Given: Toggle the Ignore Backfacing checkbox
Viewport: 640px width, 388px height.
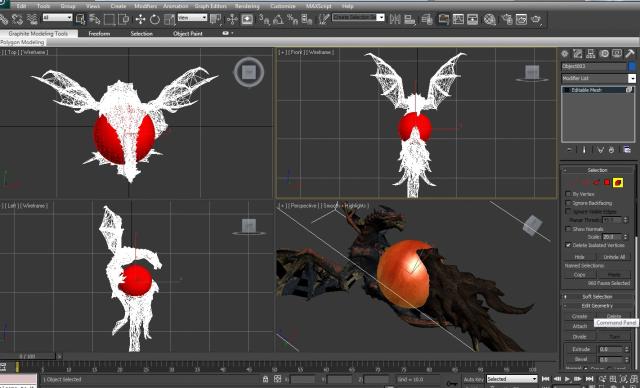Looking at the screenshot, I should [x=568, y=203].
